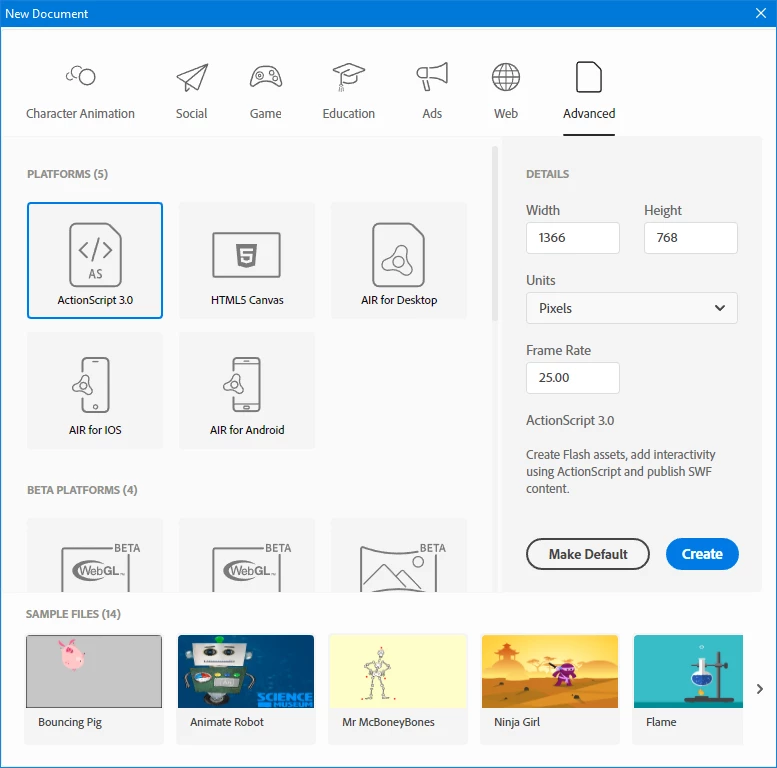
Task: Choose the Social paper plane icon
Action: [x=192, y=77]
